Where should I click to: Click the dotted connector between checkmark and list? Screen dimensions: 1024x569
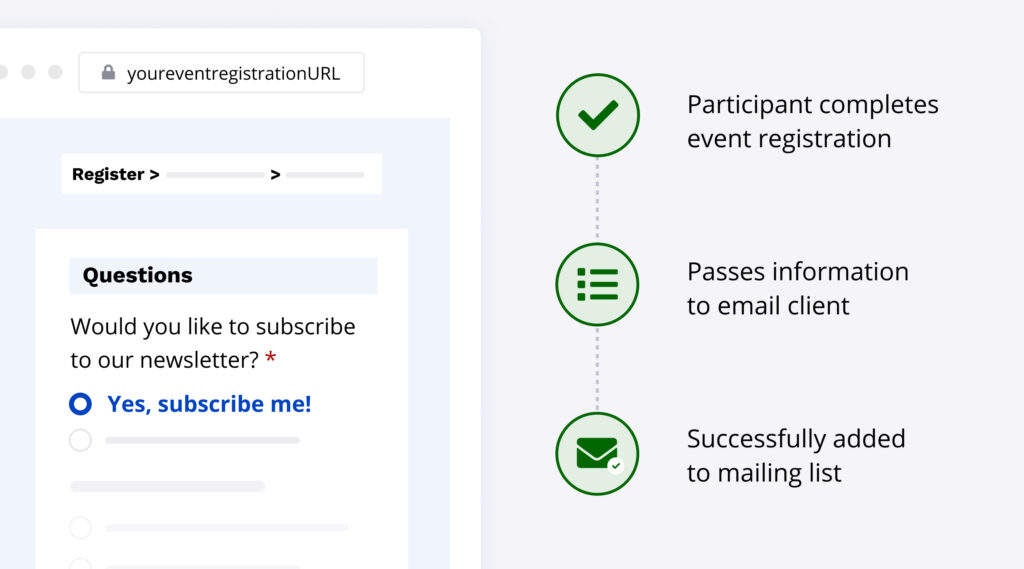click(x=597, y=199)
